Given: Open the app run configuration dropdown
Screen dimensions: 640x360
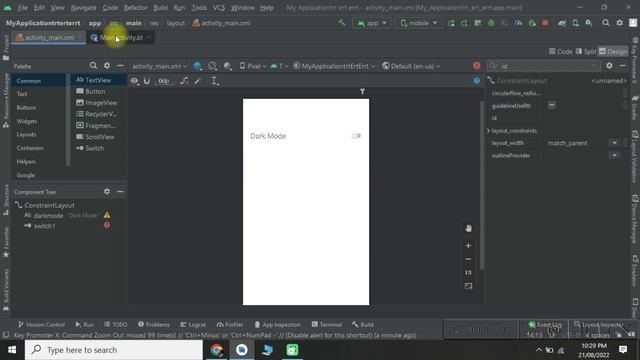Looking at the screenshot, I should pyautogui.click(x=371, y=23).
